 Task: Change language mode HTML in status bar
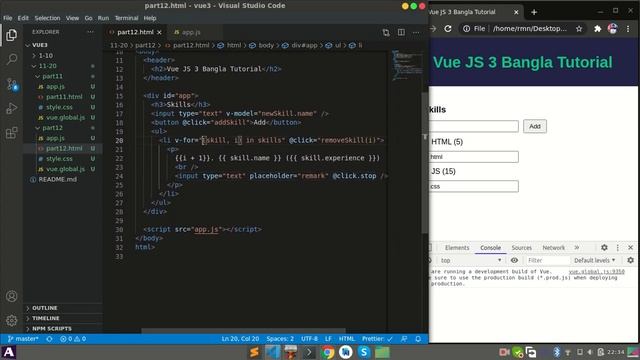pos(347,339)
